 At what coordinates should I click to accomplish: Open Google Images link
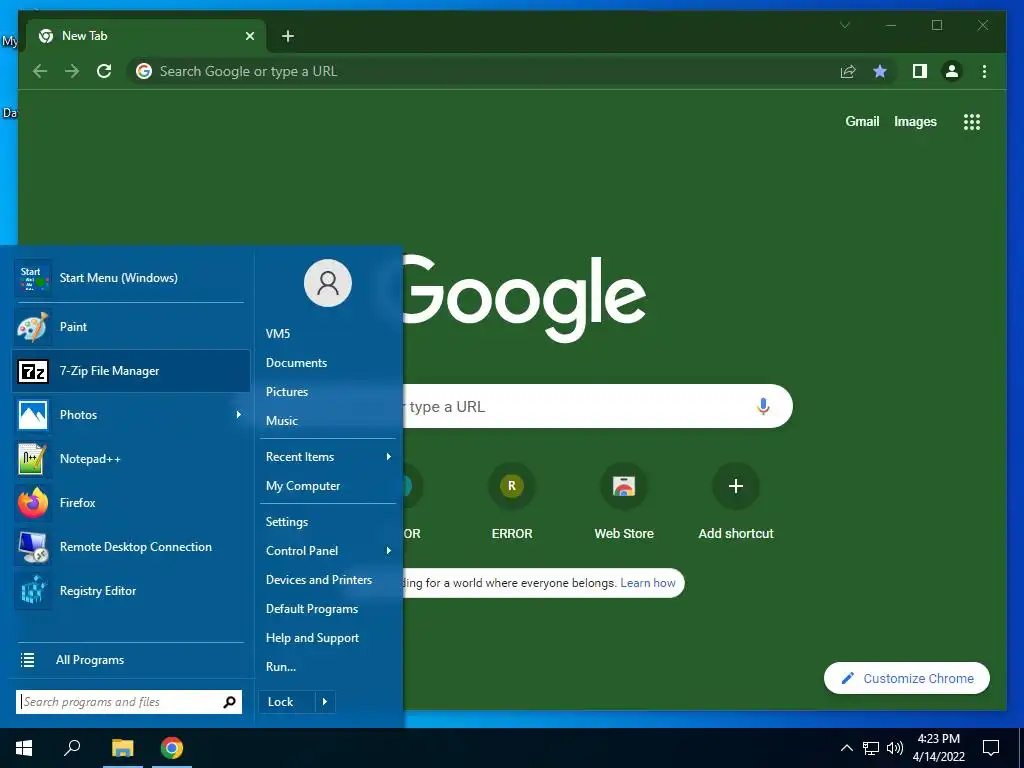[x=915, y=121]
